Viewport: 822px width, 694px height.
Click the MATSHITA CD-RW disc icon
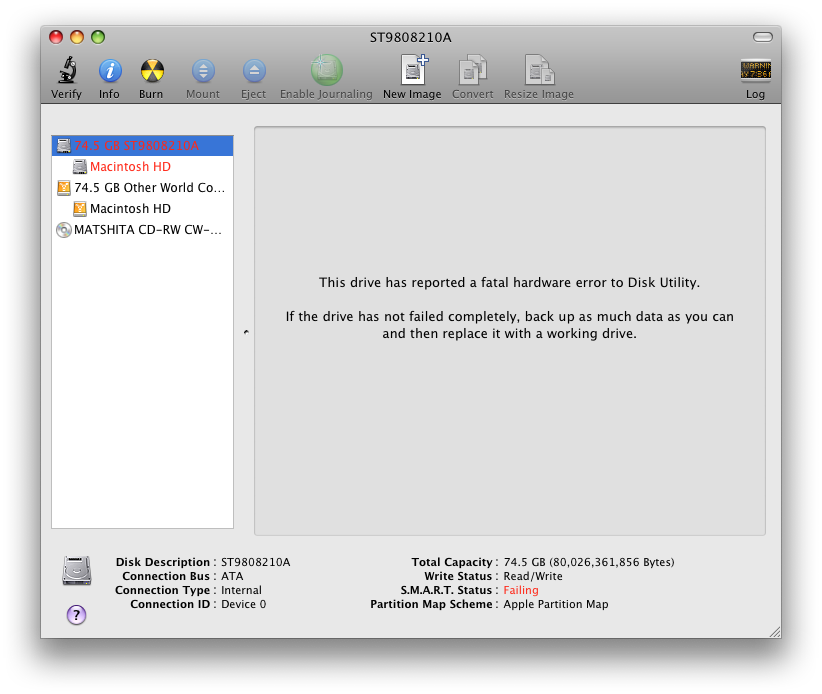point(63,230)
